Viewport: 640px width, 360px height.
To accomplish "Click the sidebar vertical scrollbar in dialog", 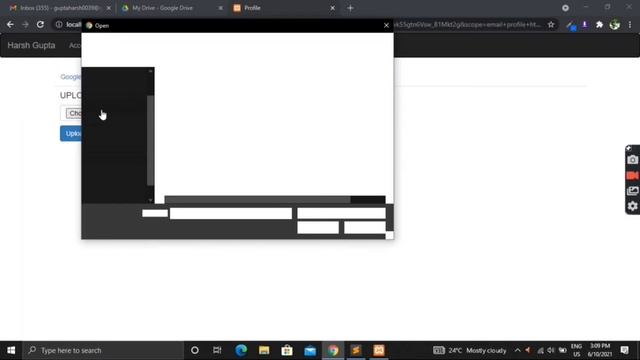I will click(150, 140).
